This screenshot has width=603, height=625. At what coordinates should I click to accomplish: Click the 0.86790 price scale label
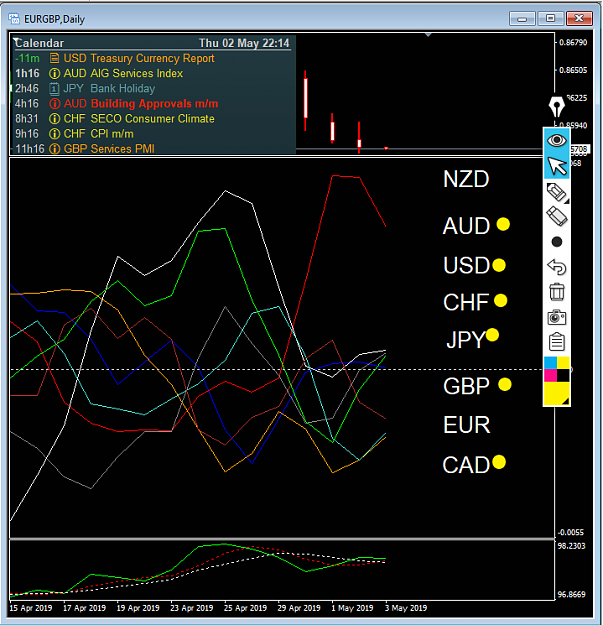click(573, 42)
